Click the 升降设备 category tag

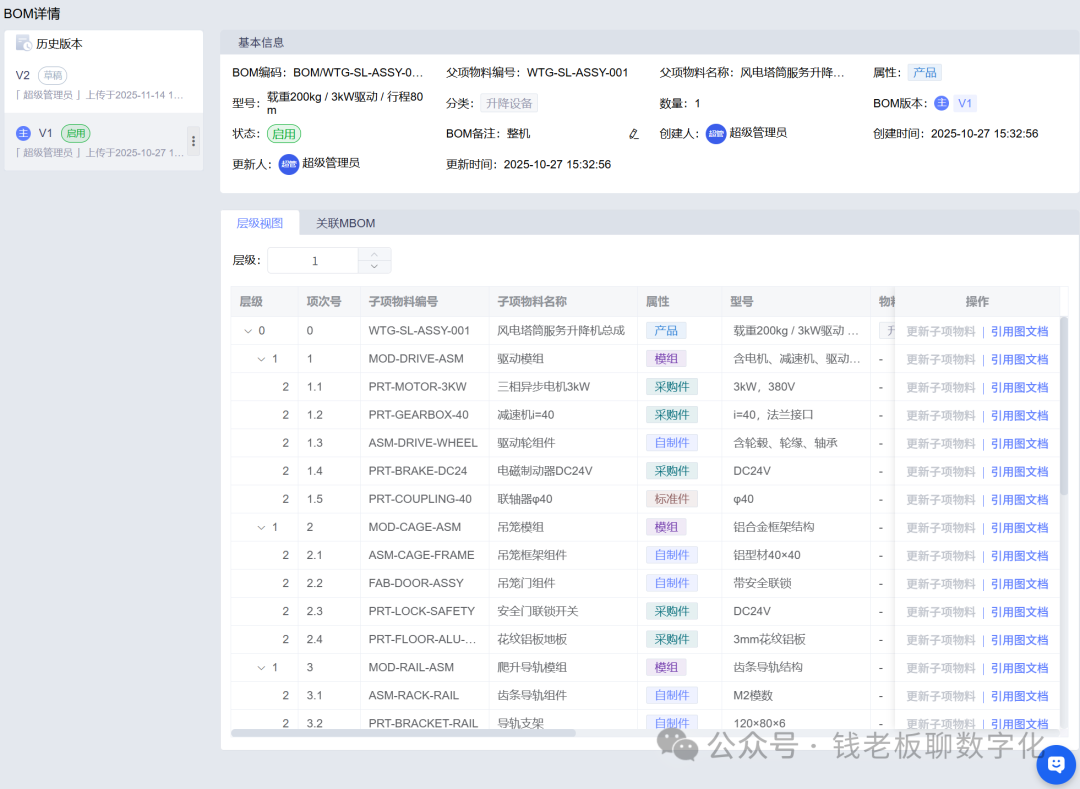509,103
